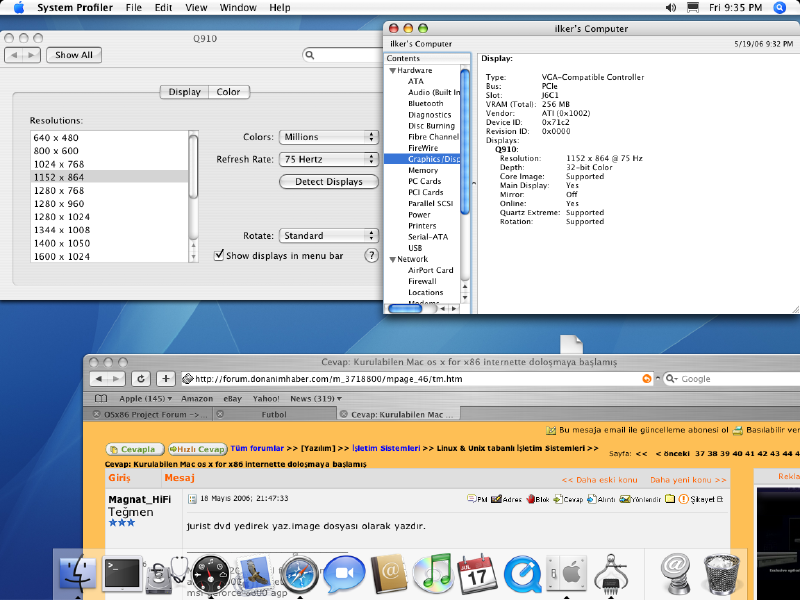The height and width of the screenshot is (600, 800).
Task: Collapse the Hardware tree section
Action: pyautogui.click(x=392, y=70)
